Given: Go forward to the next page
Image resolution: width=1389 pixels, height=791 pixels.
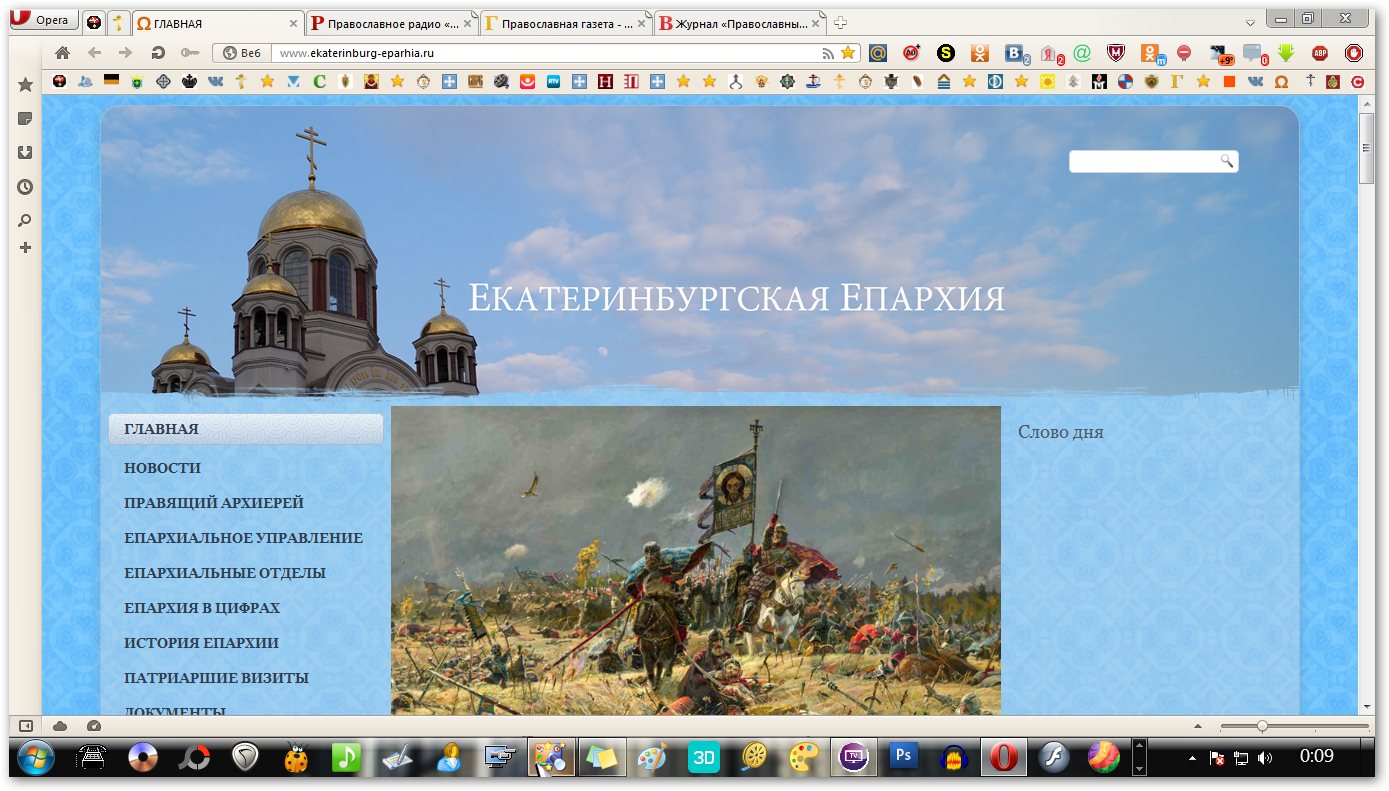Looking at the screenshot, I should click(125, 53).
